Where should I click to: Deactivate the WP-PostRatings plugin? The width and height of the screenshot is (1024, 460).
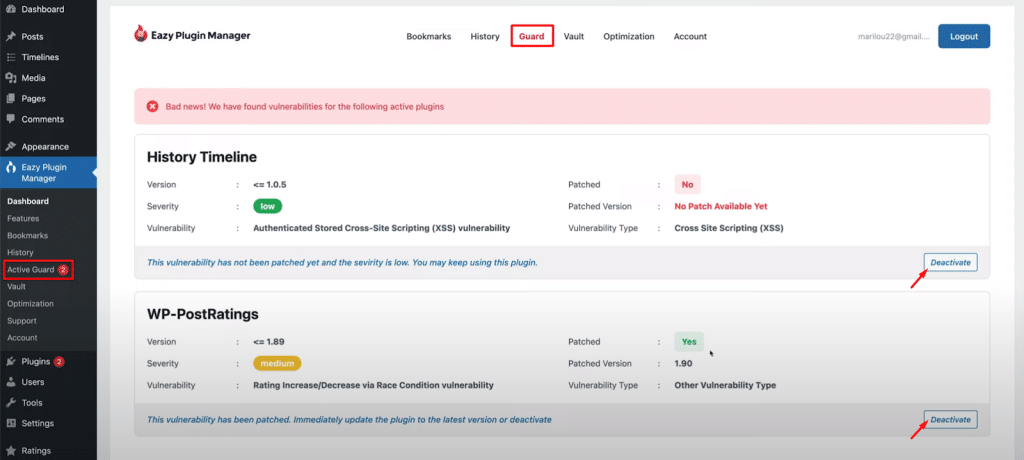click(950, 419)
